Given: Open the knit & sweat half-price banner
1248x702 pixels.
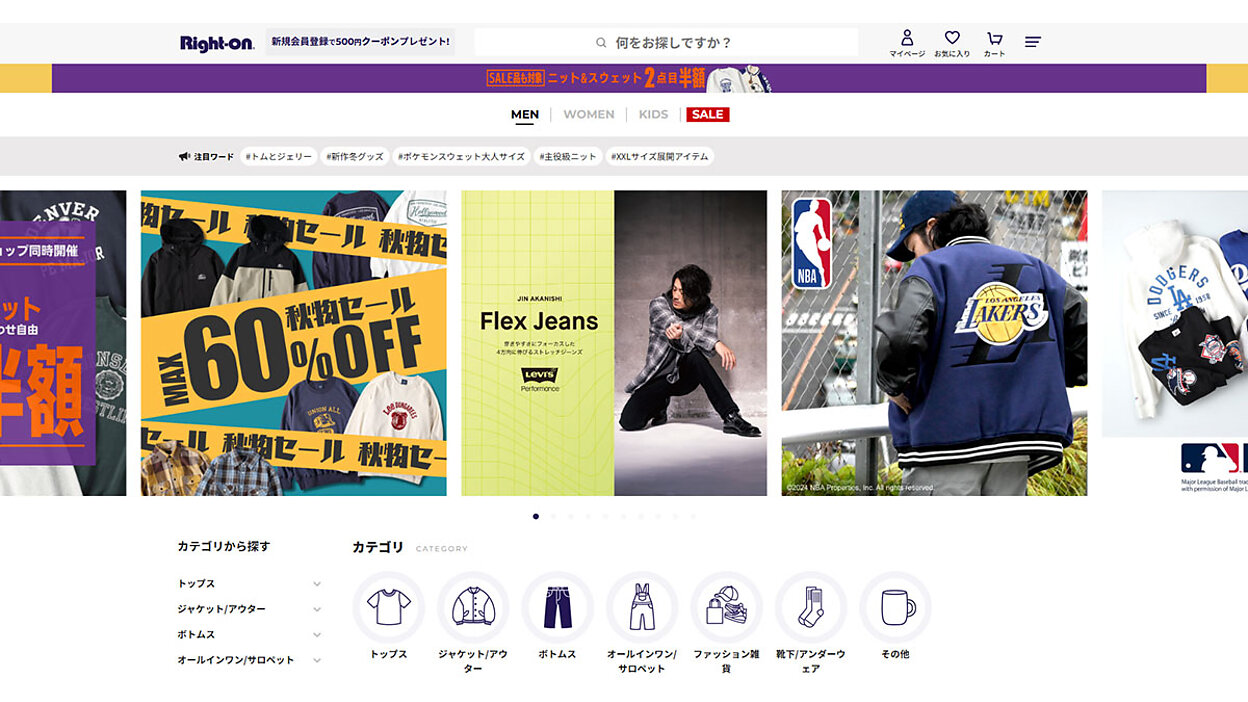Looking at the screenshot, I should 629,78.
